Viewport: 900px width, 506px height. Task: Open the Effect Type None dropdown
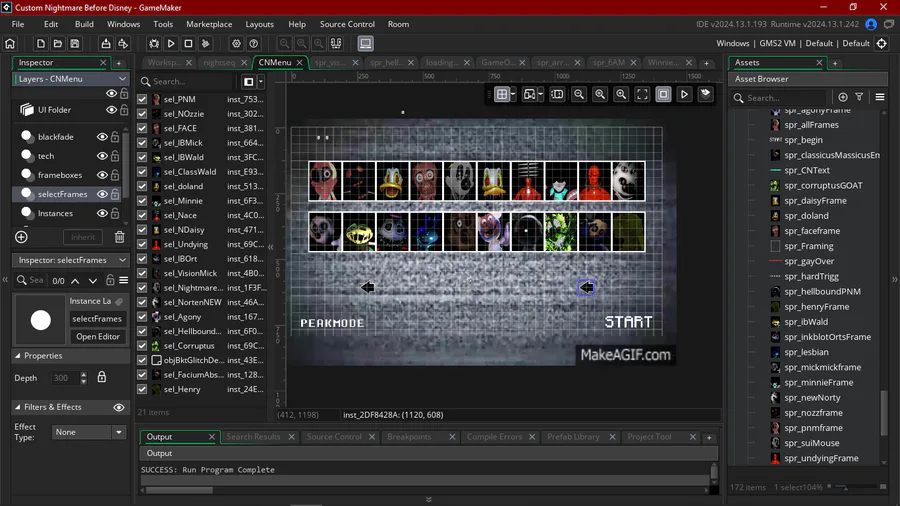click(89, 432)
